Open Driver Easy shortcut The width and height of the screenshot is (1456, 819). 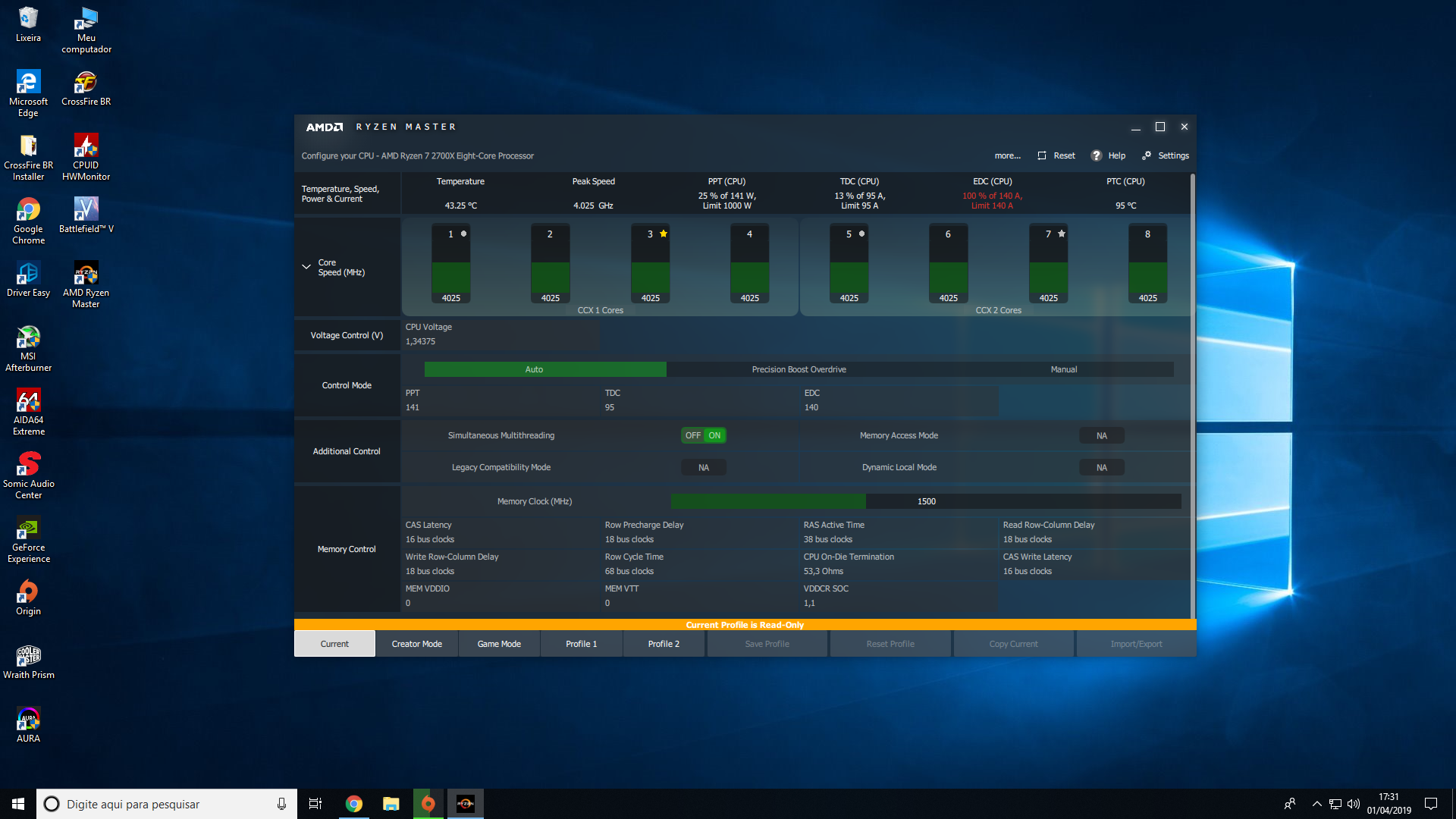point(28,279)
